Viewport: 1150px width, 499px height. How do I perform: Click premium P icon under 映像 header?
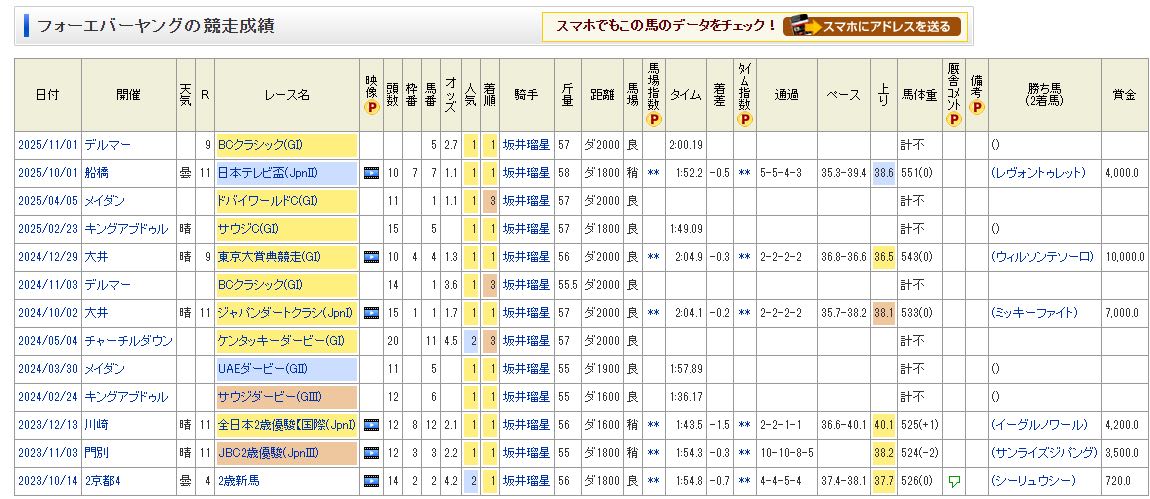(372, 108)
